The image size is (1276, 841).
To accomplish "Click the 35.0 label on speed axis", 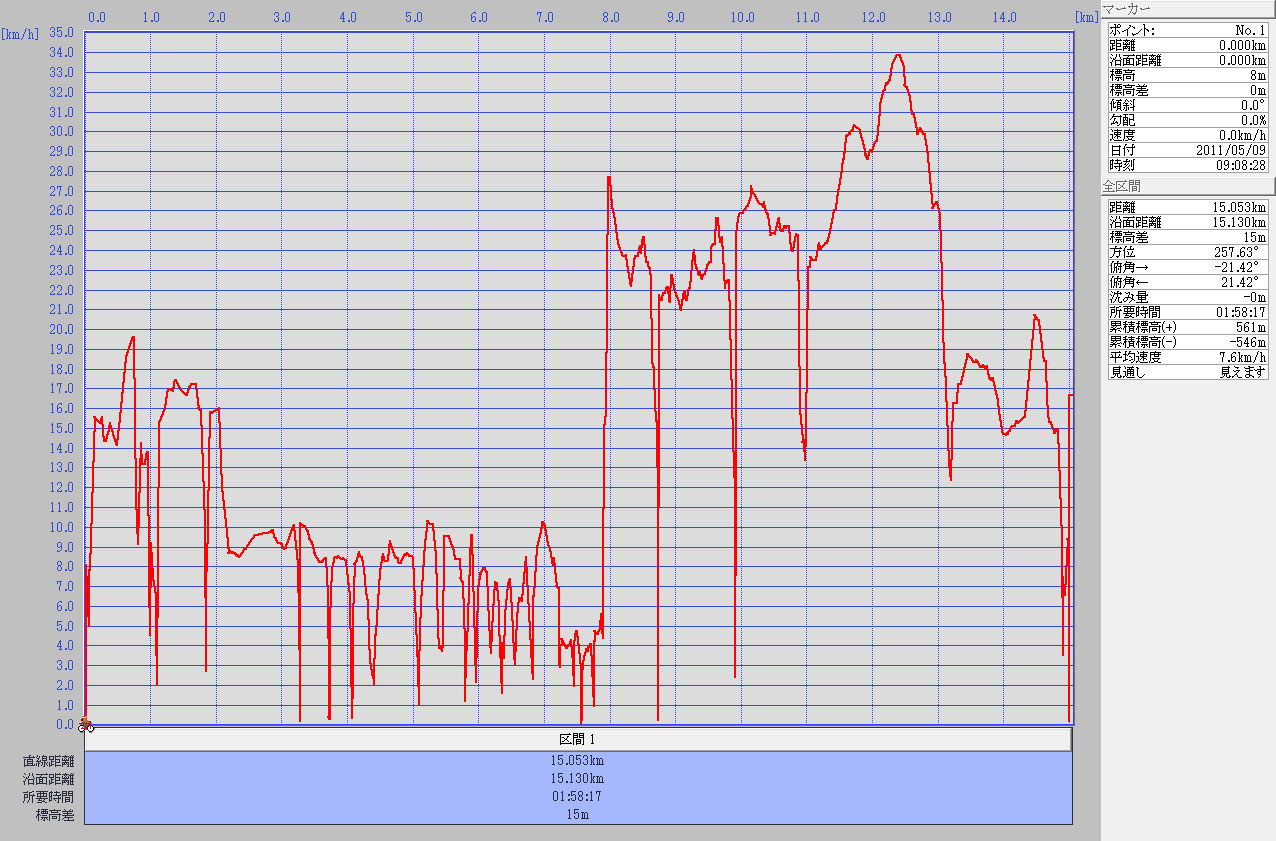I will [62, 32].
